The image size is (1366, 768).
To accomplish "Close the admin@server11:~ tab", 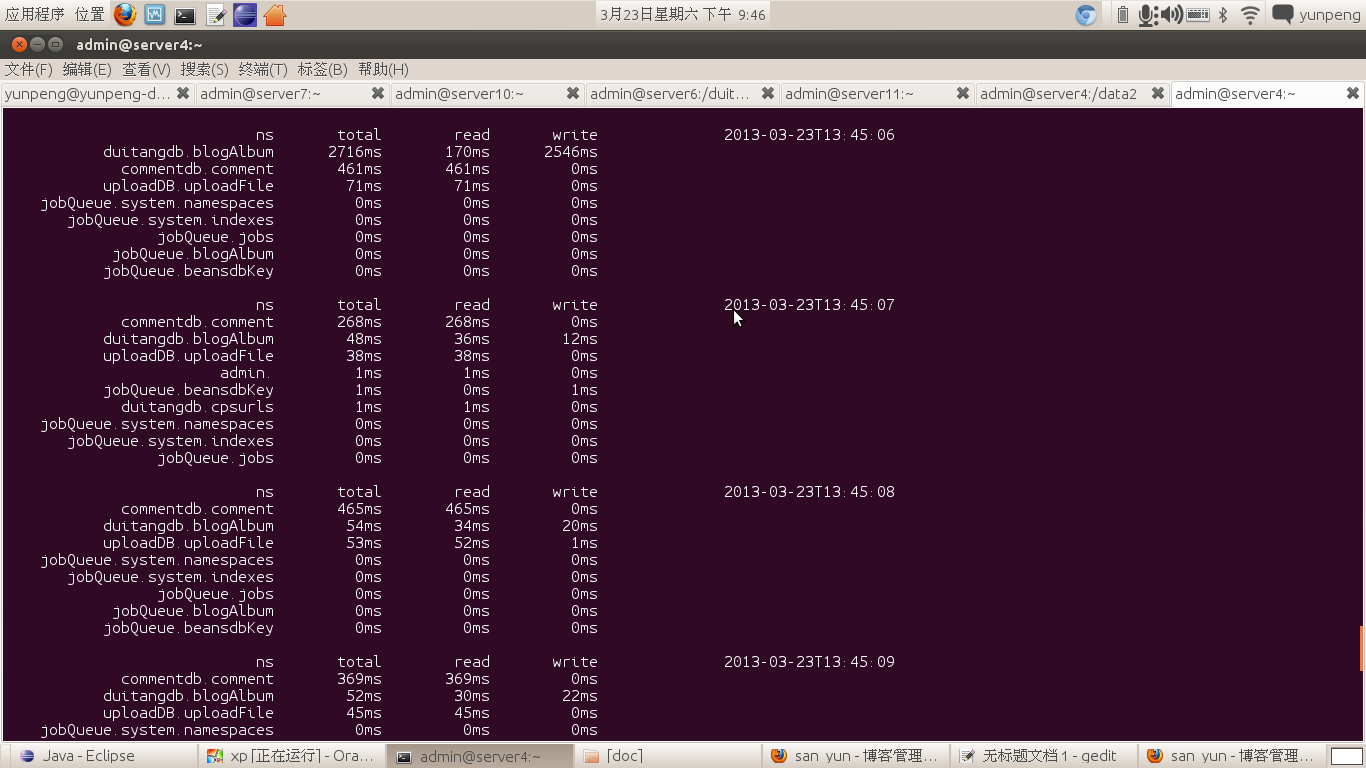I will (x=963, y=93).
